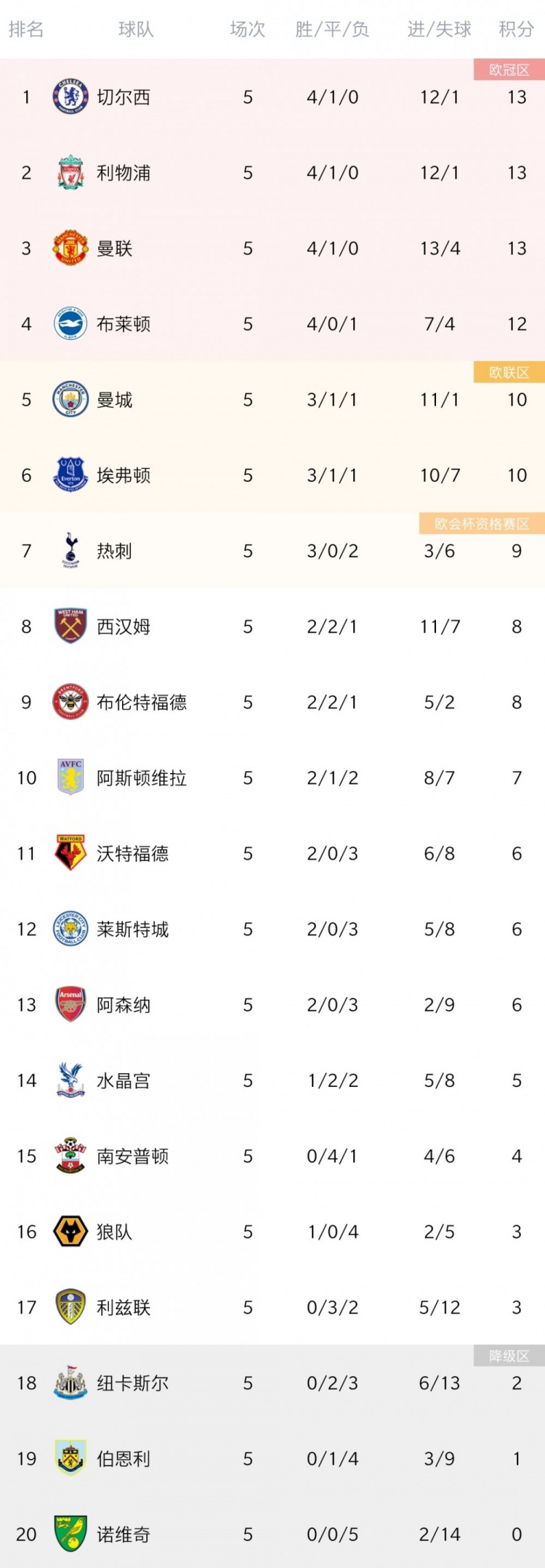This screenshot has height=1568, width=545.
Task: Click the 进/失球 column header
Action: pyautogui.click(x=440, y=29)
